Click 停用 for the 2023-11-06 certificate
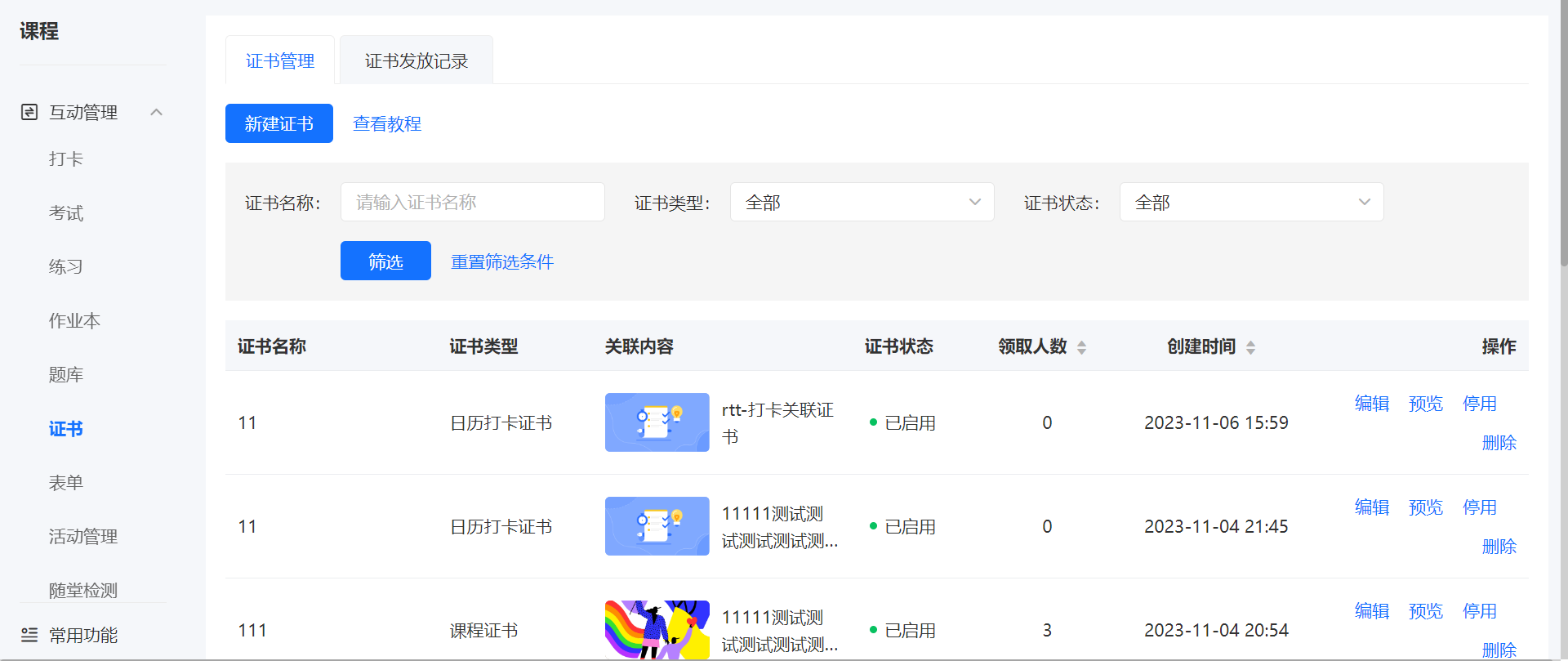The height and width of the screenshot is (661, 1568). tap(1479, 404)
